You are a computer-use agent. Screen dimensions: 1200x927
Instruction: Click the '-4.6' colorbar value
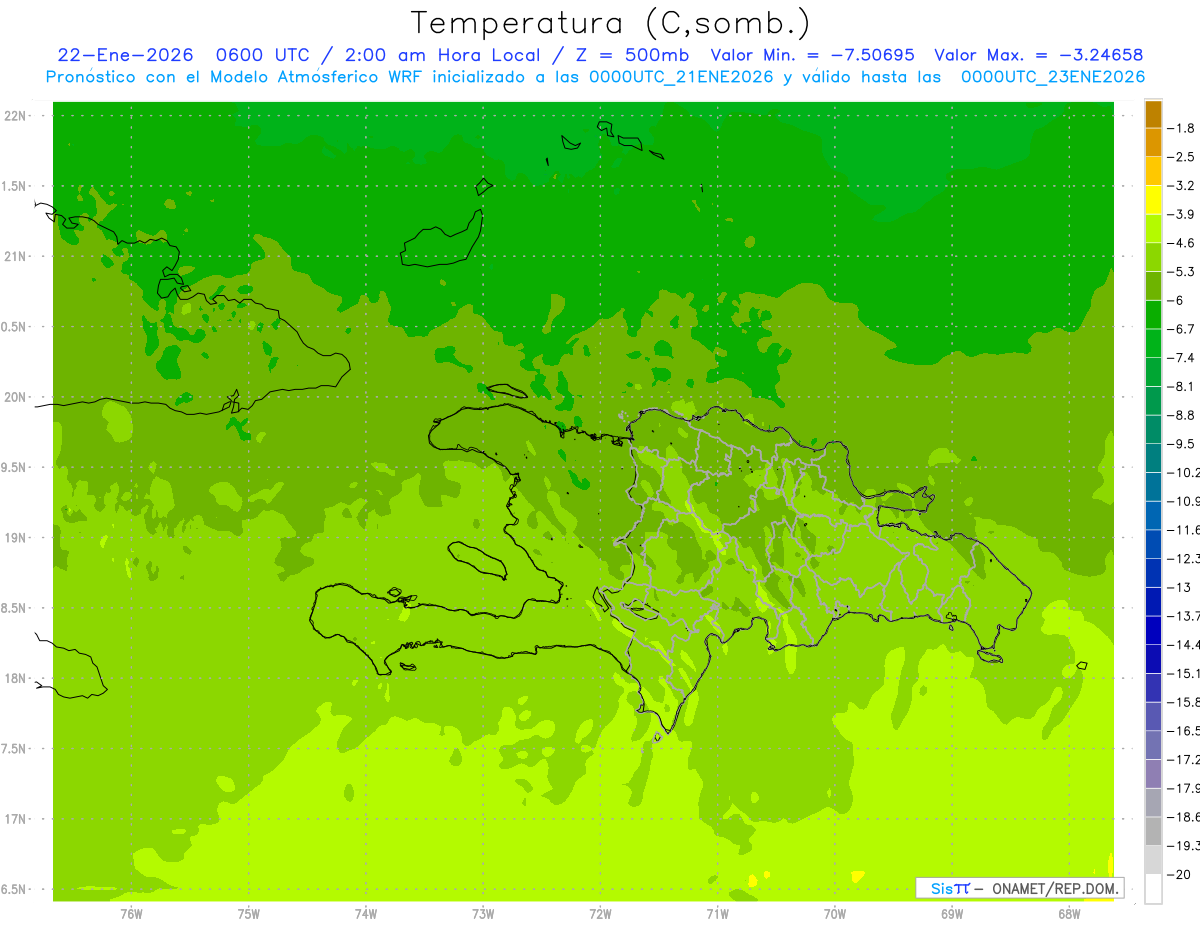[1182, 243]
